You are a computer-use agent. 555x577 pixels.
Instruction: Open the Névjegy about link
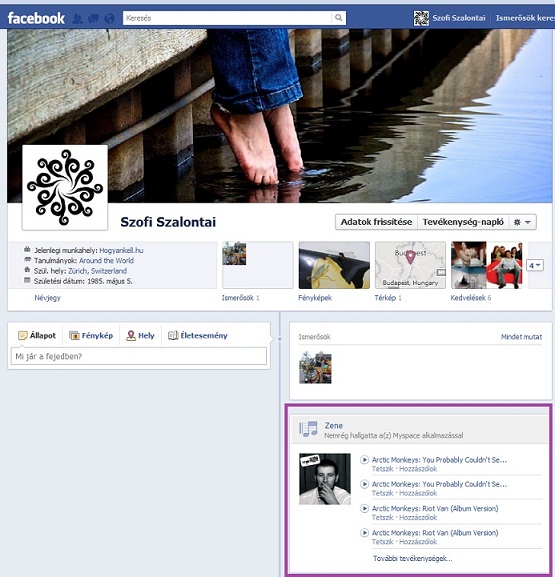click(x=47, y=298)
